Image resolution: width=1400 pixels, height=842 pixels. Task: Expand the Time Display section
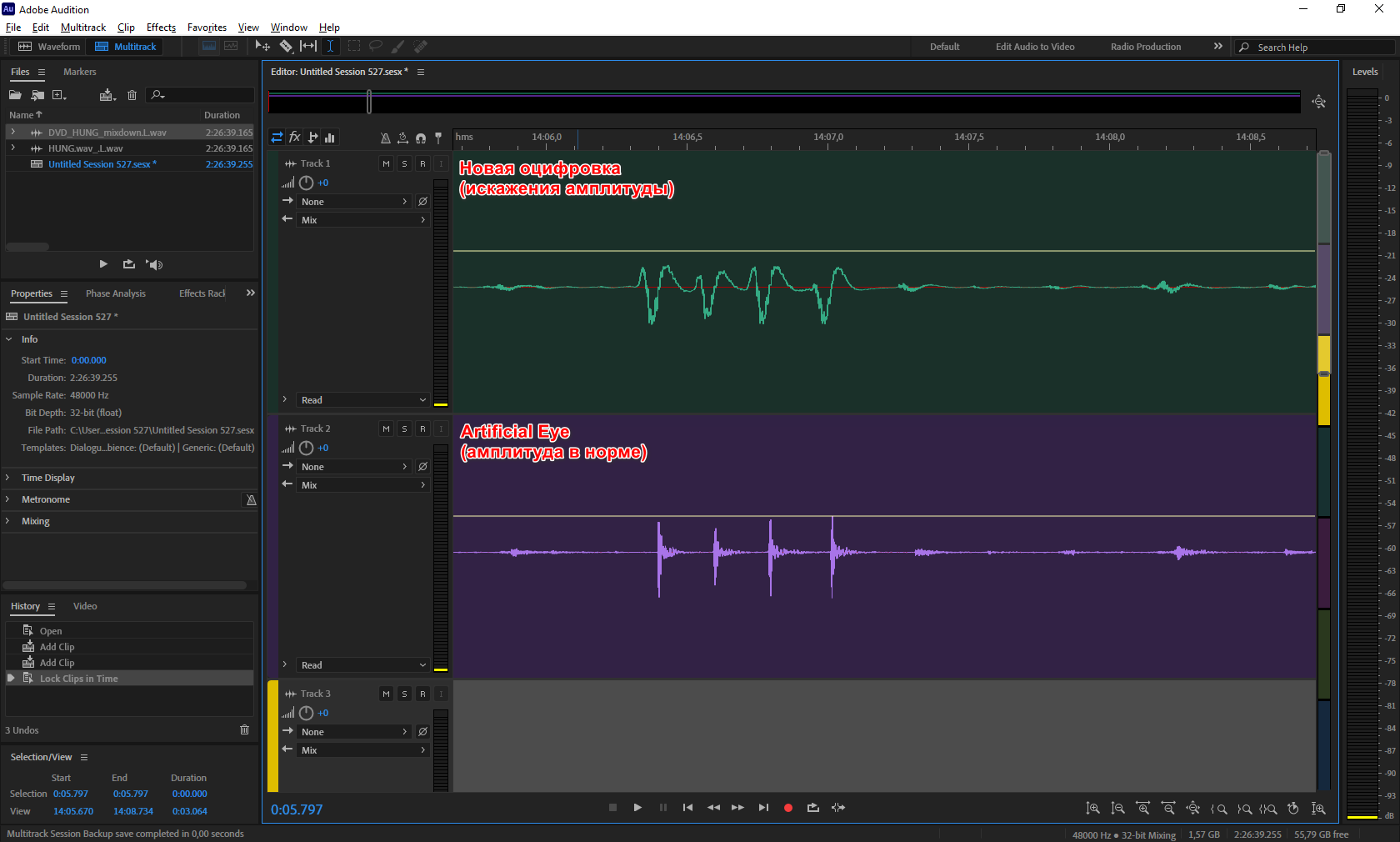coord(8,478)
